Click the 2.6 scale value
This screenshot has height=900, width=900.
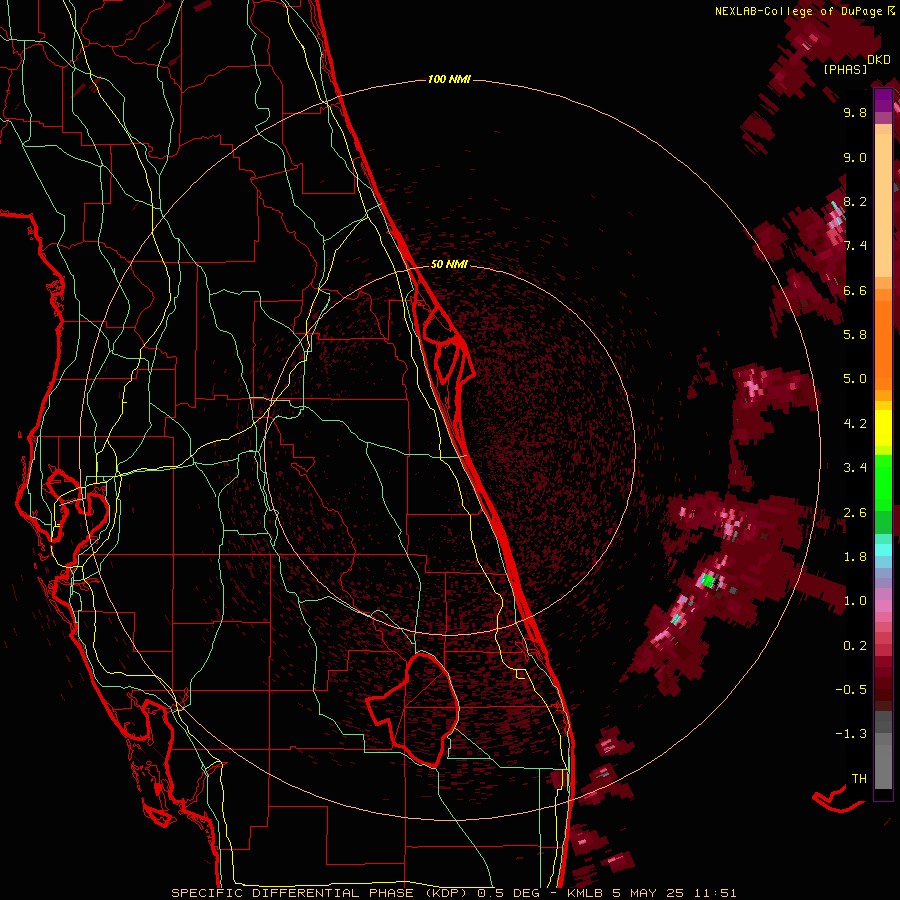point(855,513)
